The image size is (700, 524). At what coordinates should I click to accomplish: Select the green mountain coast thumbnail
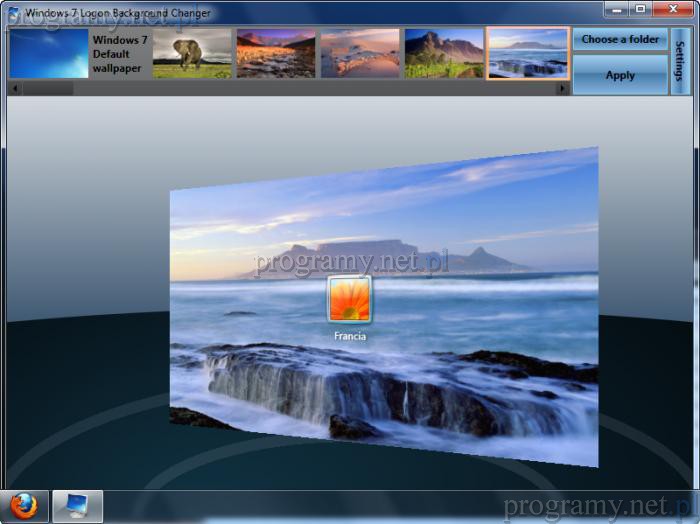[444, 54]
